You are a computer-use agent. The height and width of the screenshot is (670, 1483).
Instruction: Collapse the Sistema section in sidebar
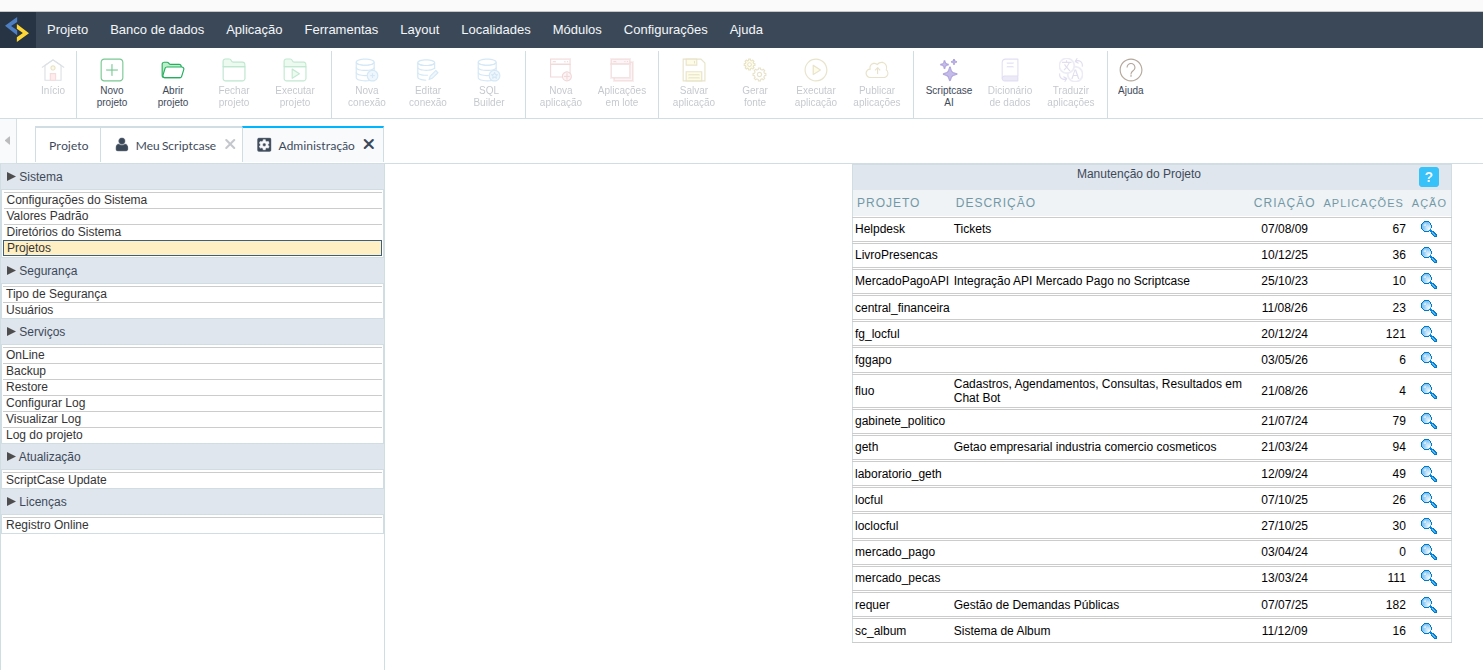coord(11,176)
